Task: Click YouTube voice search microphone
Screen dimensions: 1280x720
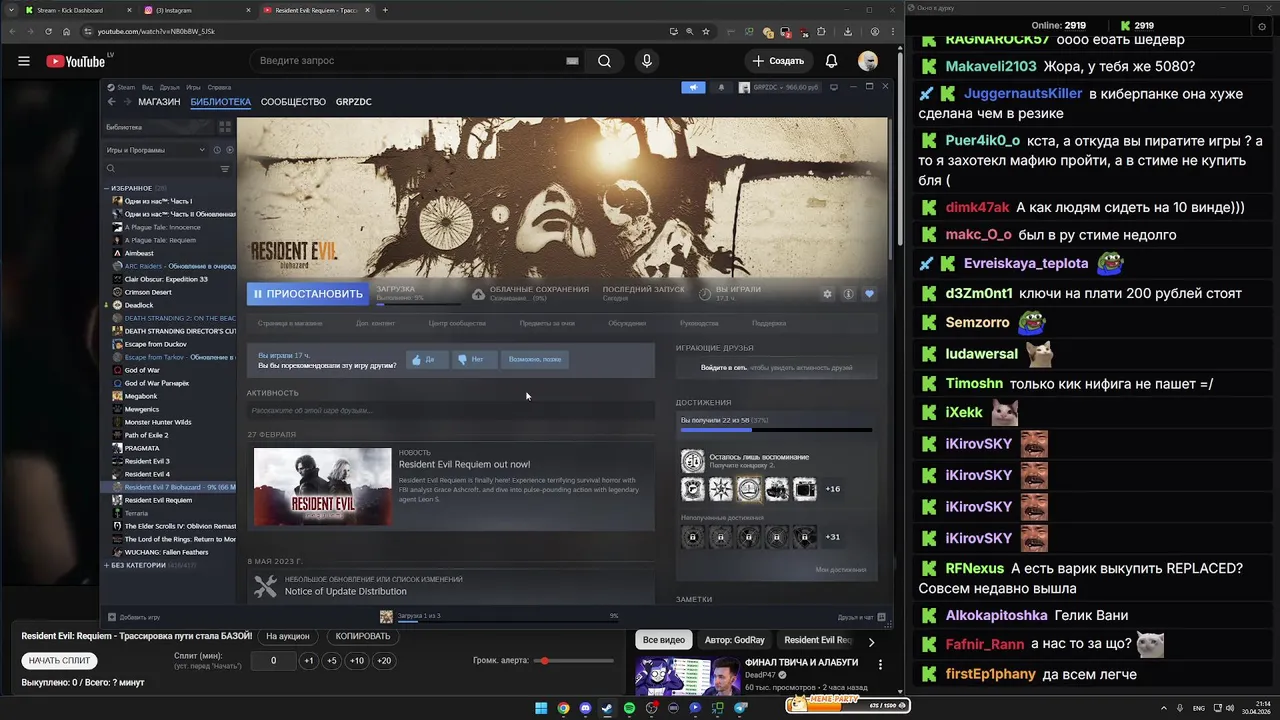Action: coord(647,61)
